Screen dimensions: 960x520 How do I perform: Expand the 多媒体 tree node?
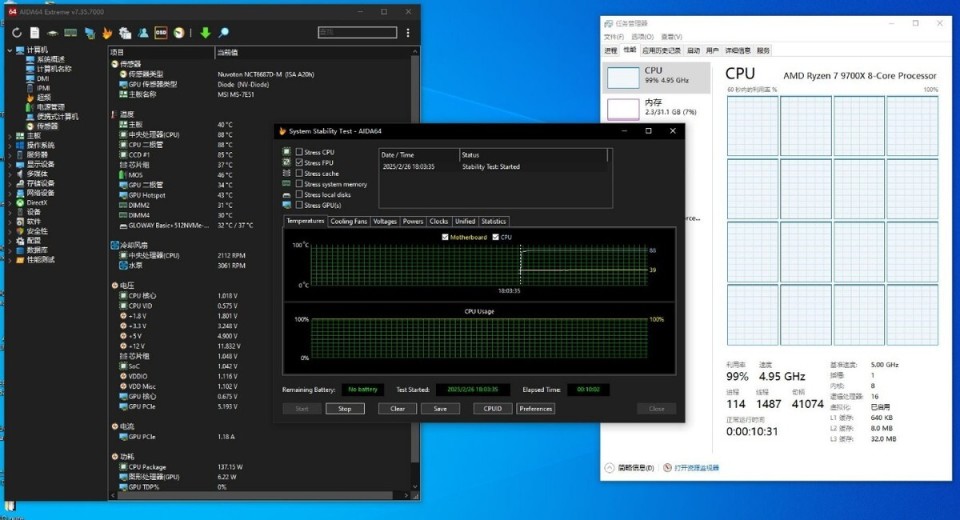coord(10,174)
